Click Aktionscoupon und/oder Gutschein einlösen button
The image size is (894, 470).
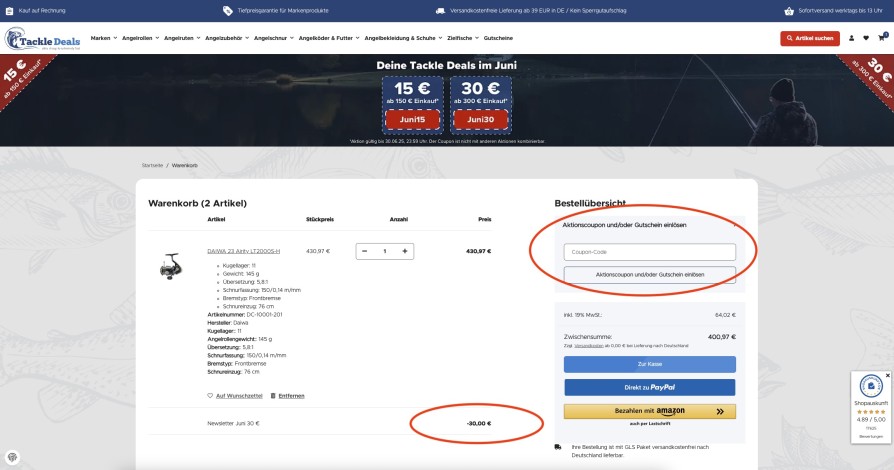point(649,275)
